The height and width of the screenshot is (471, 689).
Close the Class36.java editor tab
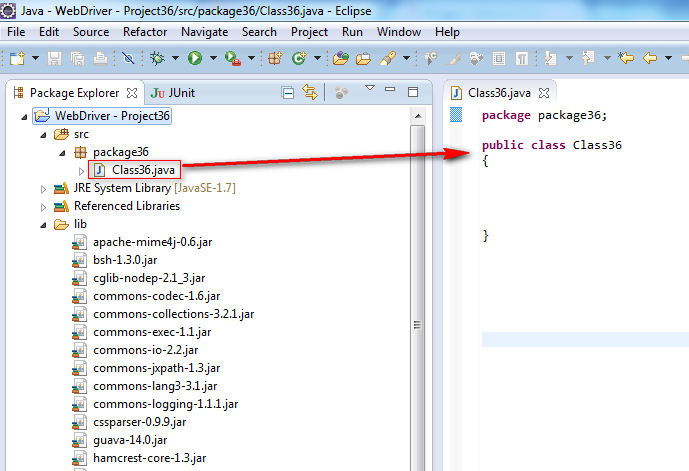544,93
